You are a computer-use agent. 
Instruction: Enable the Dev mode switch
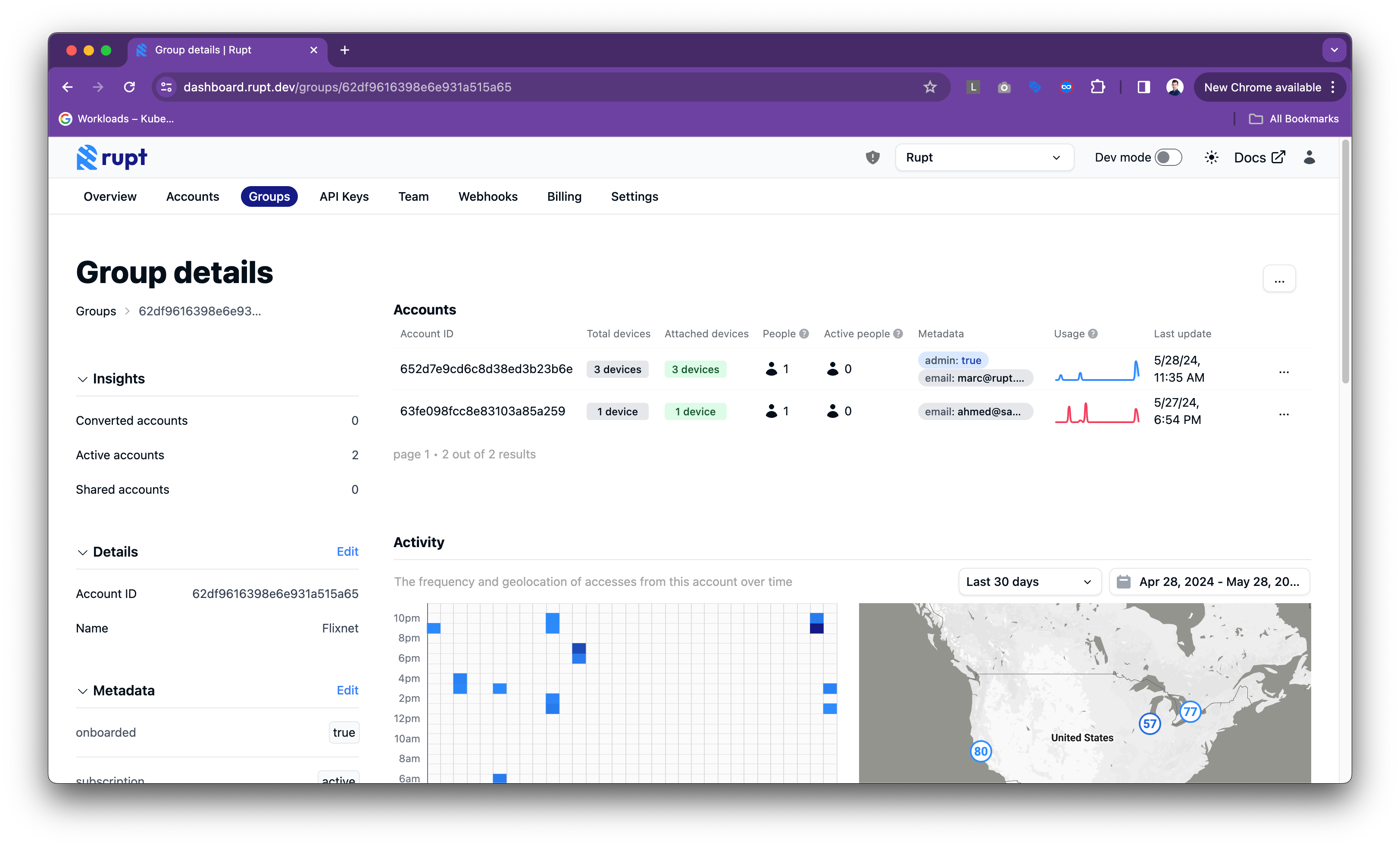point(1168,157)
